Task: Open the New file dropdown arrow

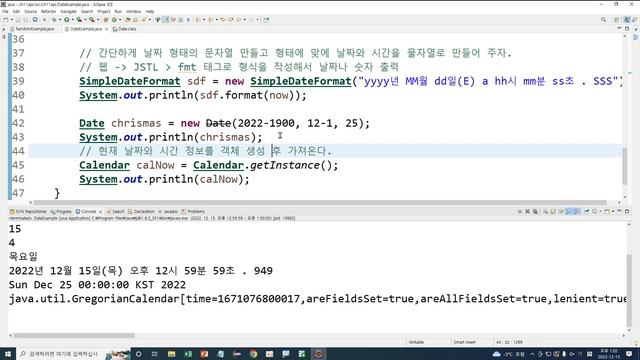Action: (x=11, y=20)
